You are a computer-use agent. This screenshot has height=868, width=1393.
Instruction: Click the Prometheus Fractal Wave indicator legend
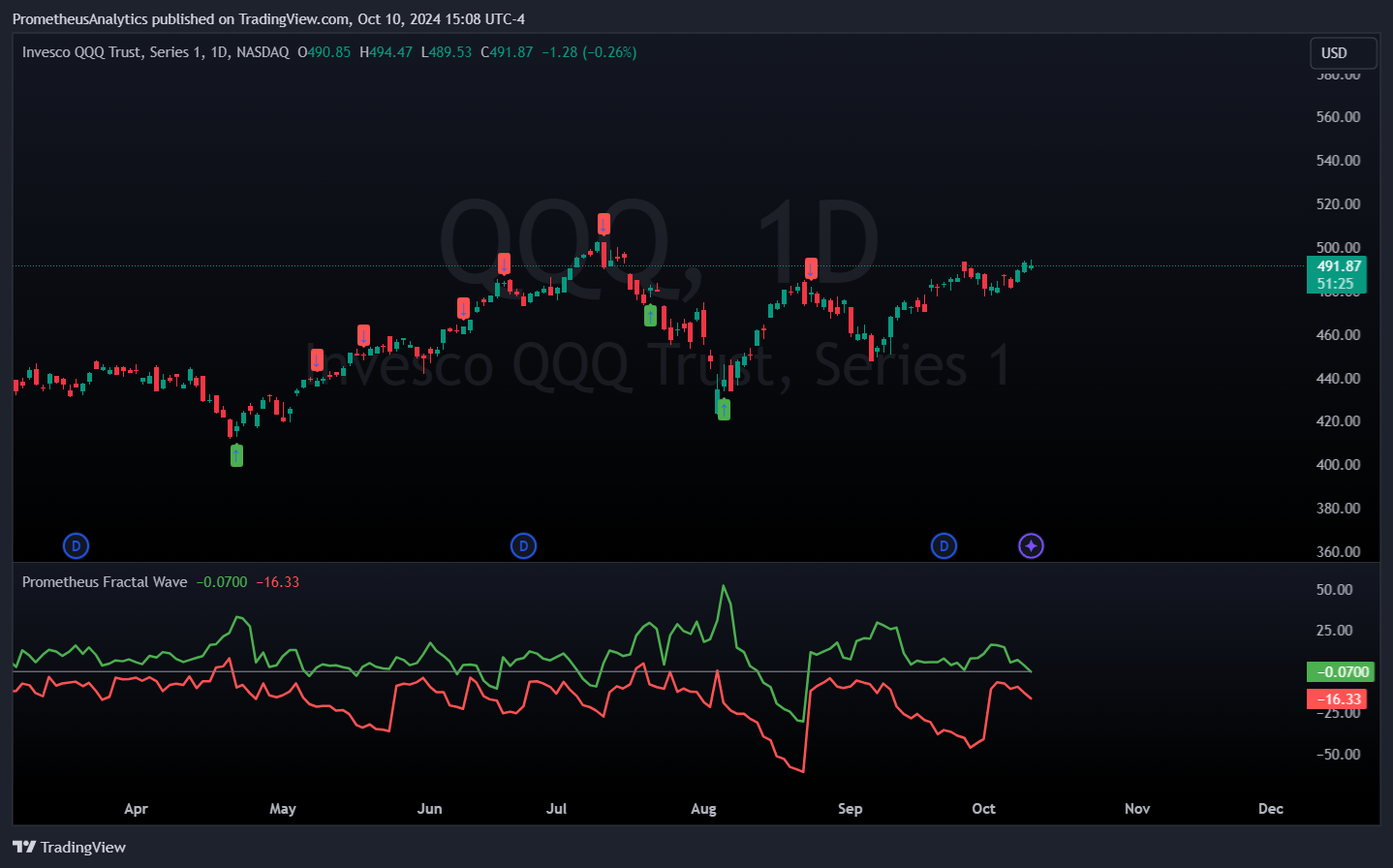click(x=105, y=582)
